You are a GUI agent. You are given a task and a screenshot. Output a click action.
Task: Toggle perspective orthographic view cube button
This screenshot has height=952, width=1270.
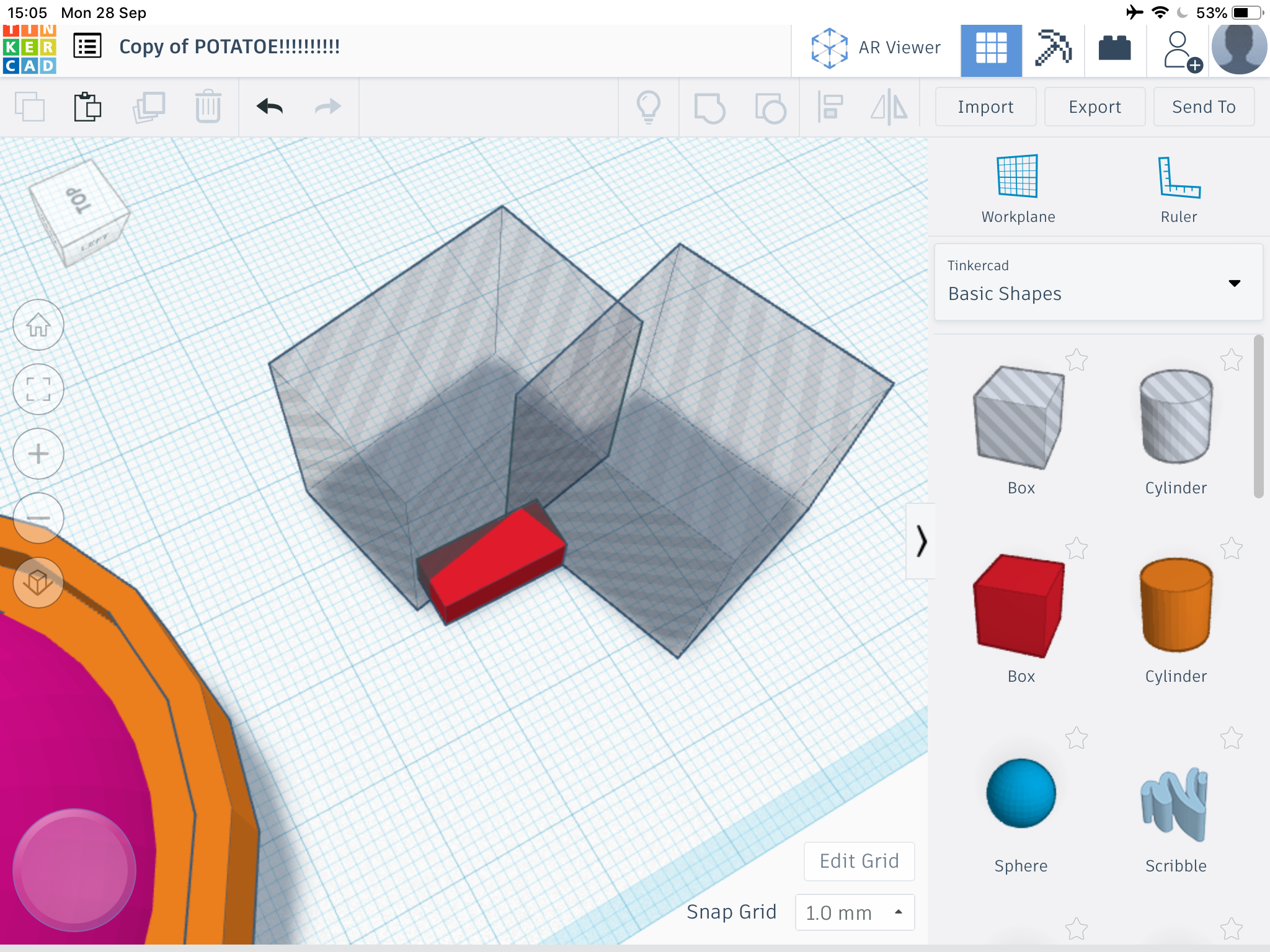click(x=38, y=583)
